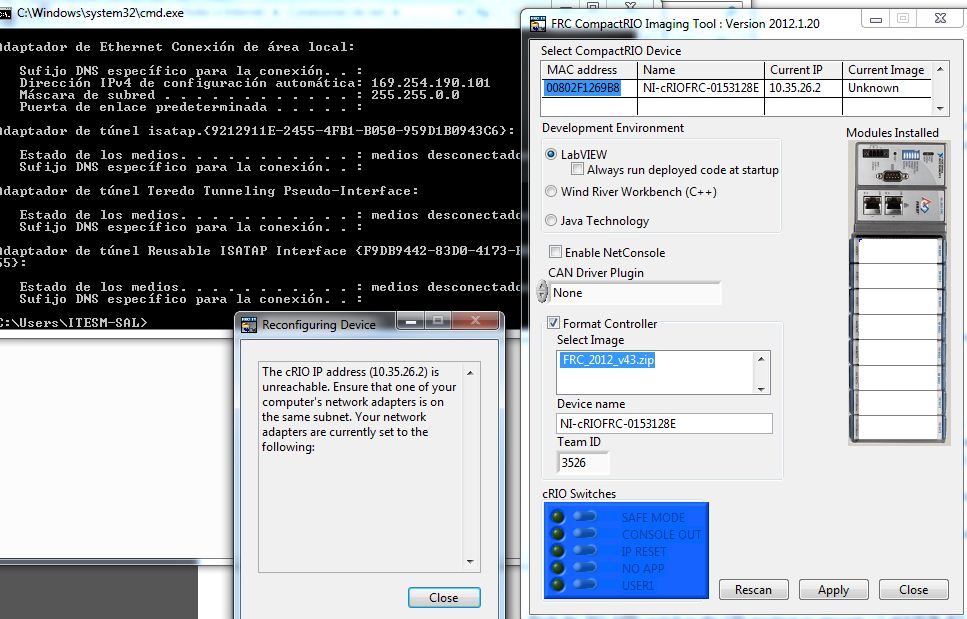Click device name NI-cRIOFRC-0153128E table cell

[x=701, y=88]
